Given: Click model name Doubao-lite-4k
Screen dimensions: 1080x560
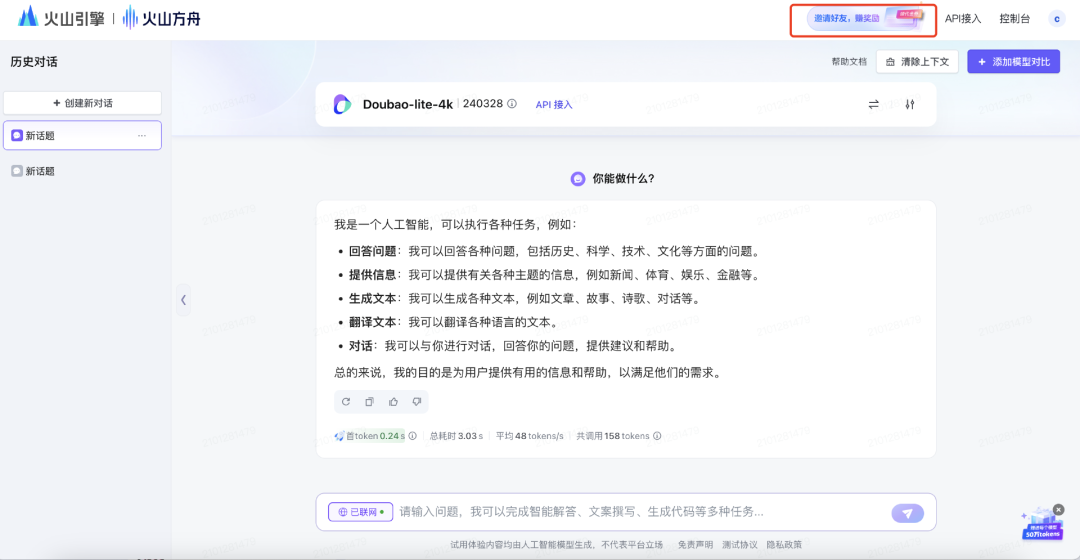Looking at the screenshot, I should coord(408,104).
